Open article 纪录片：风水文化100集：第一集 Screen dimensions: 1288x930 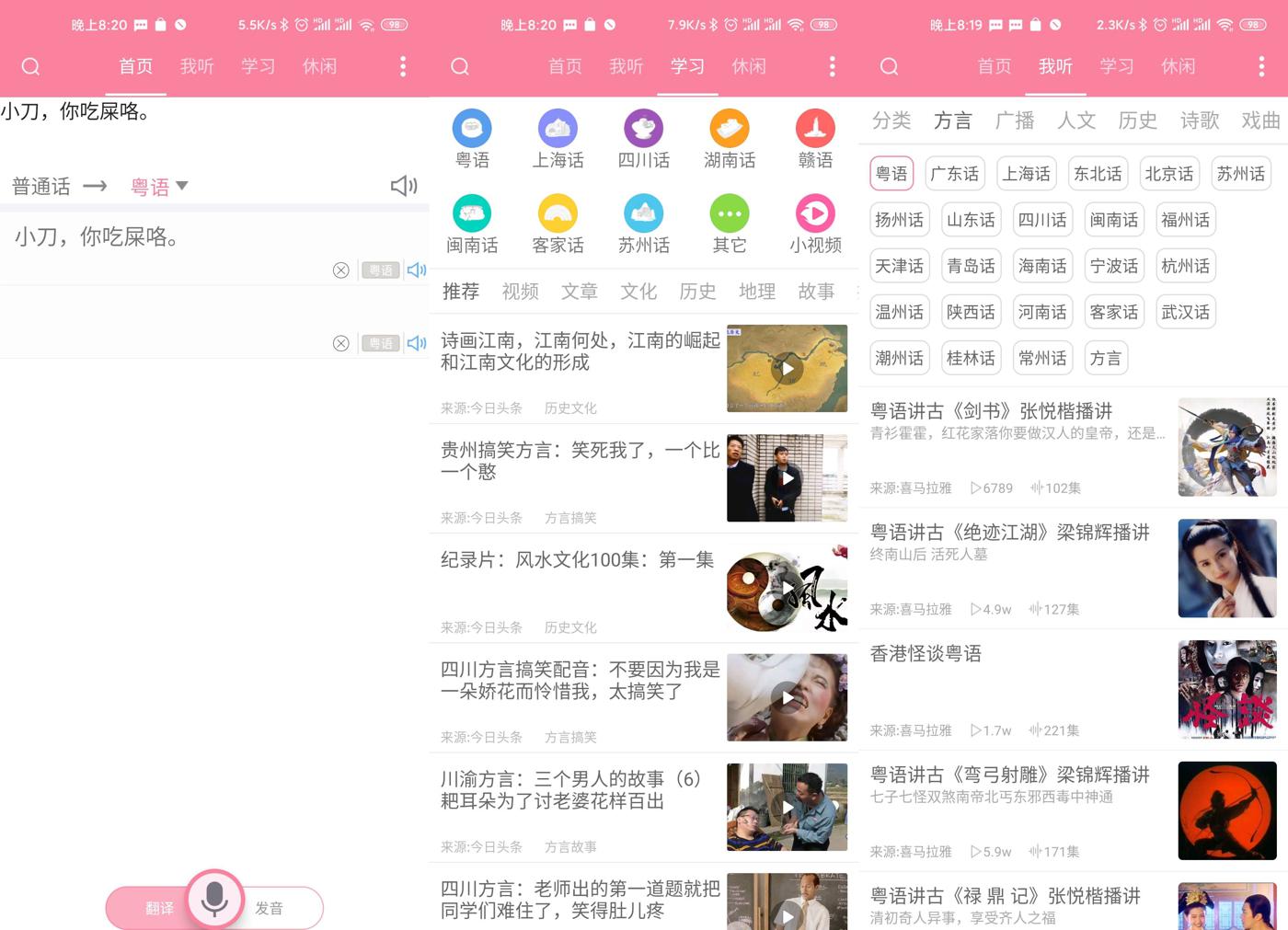577,560
